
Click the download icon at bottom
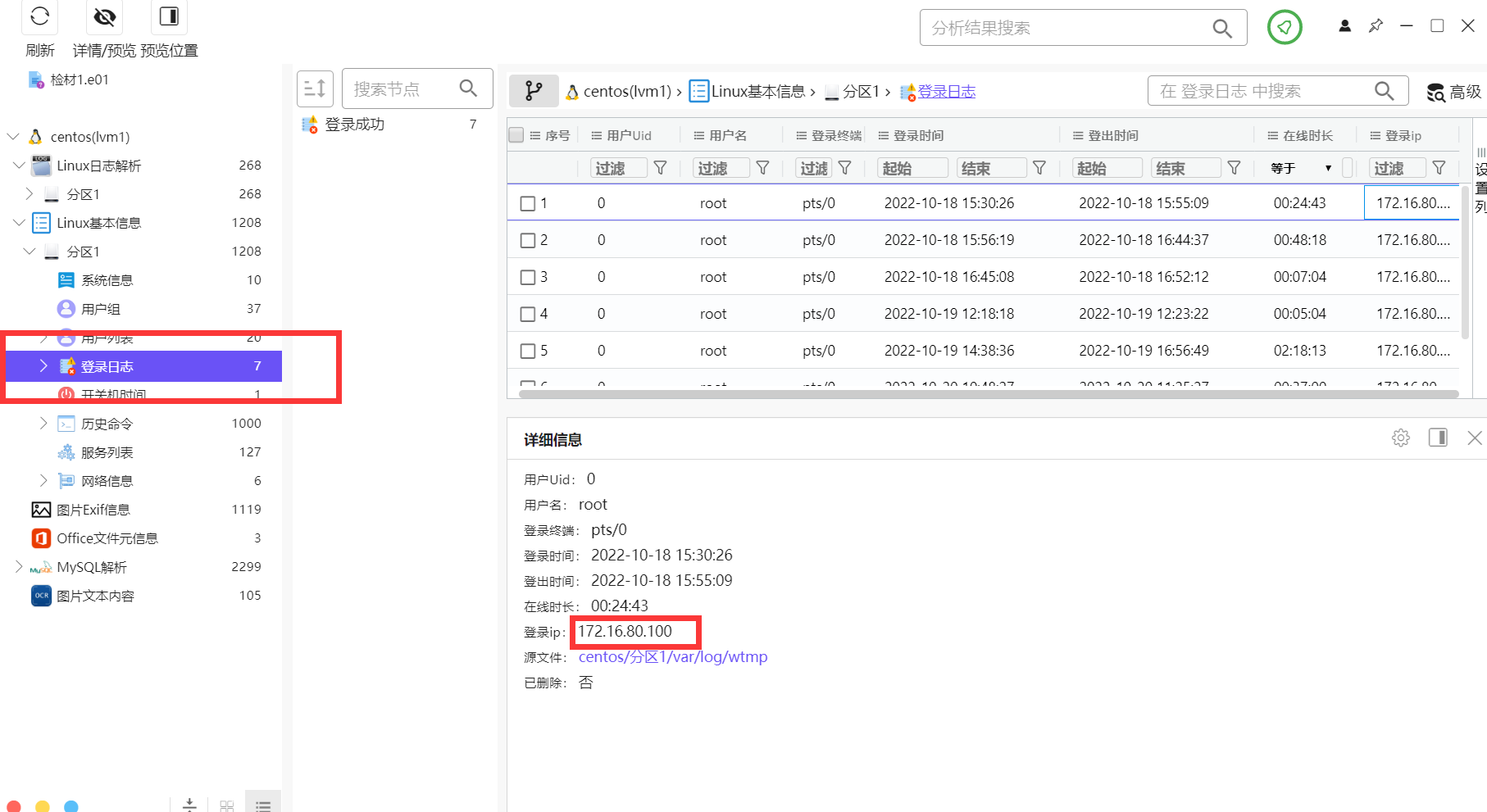click(x=189, y=805)
